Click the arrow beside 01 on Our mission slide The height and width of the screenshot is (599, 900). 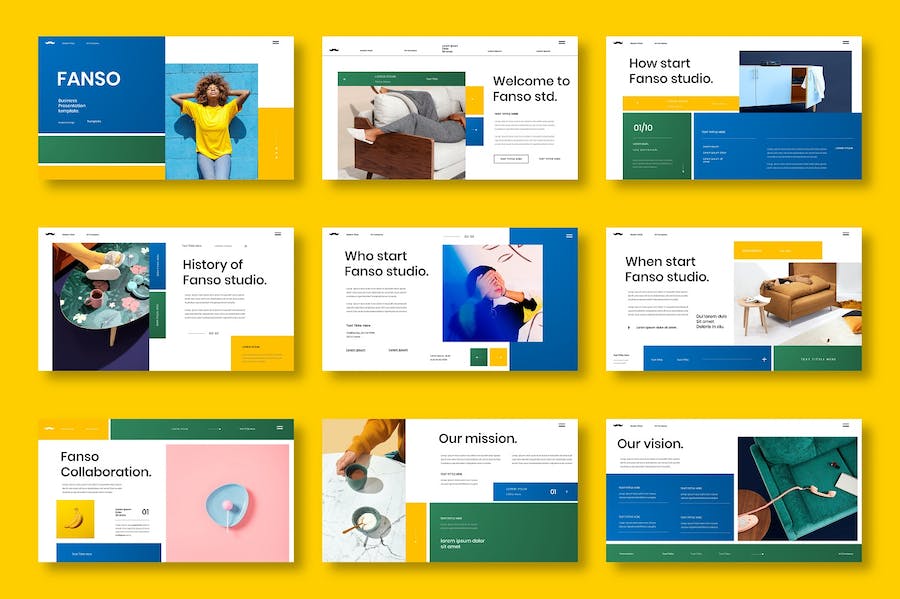pyautogui.click(x=567, y=492)
